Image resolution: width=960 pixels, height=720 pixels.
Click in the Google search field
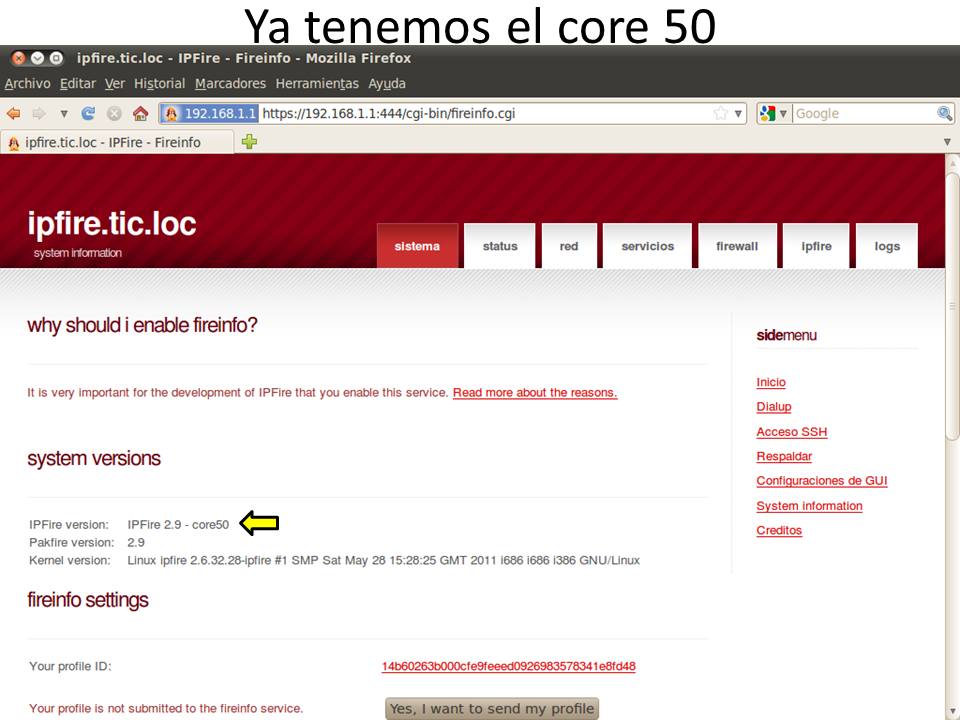pos(860,114)
